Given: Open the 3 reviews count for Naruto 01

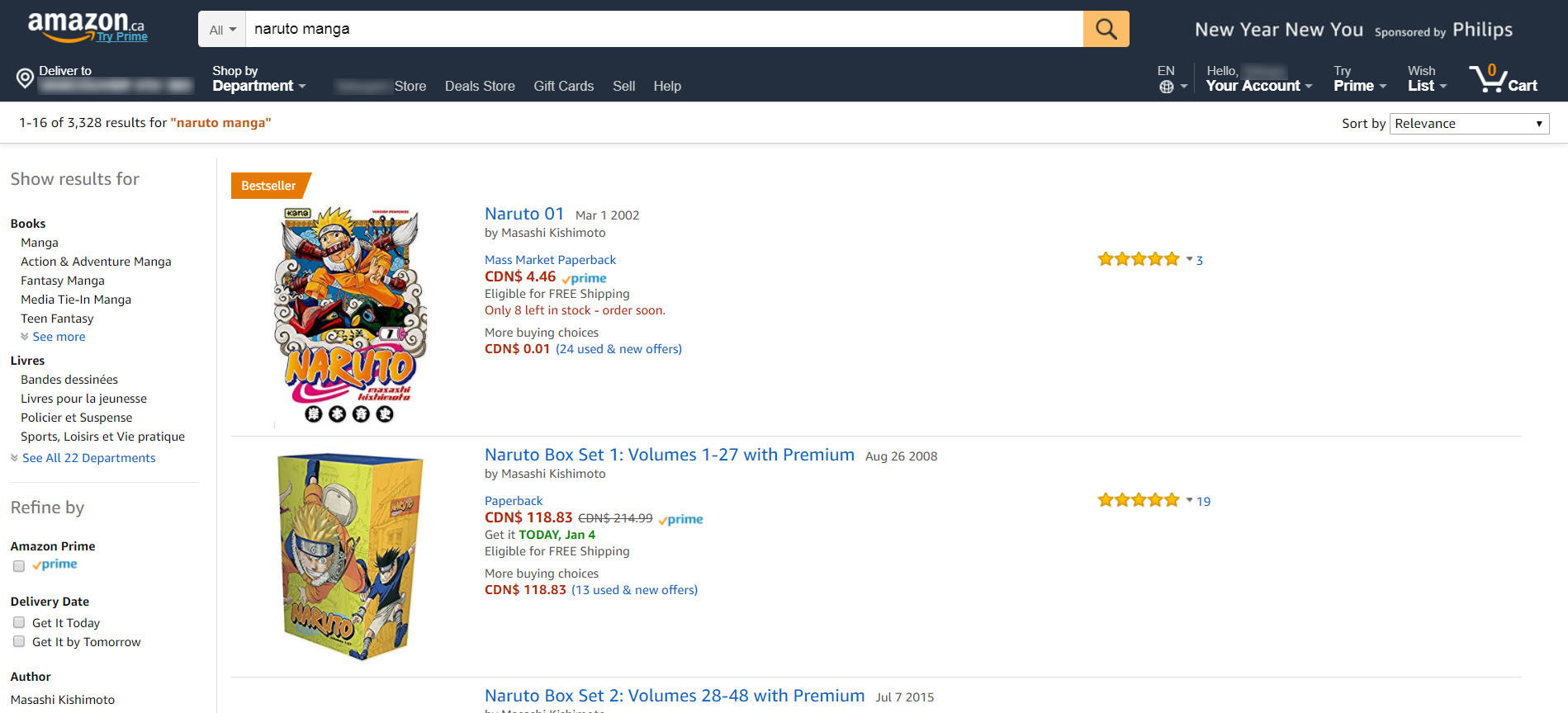Looking at the screenshot, I should 1200,261.
